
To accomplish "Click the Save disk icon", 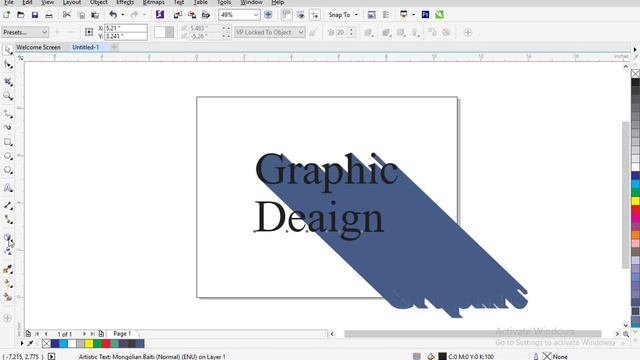I will pyautogui.click(x=35, y=15).
